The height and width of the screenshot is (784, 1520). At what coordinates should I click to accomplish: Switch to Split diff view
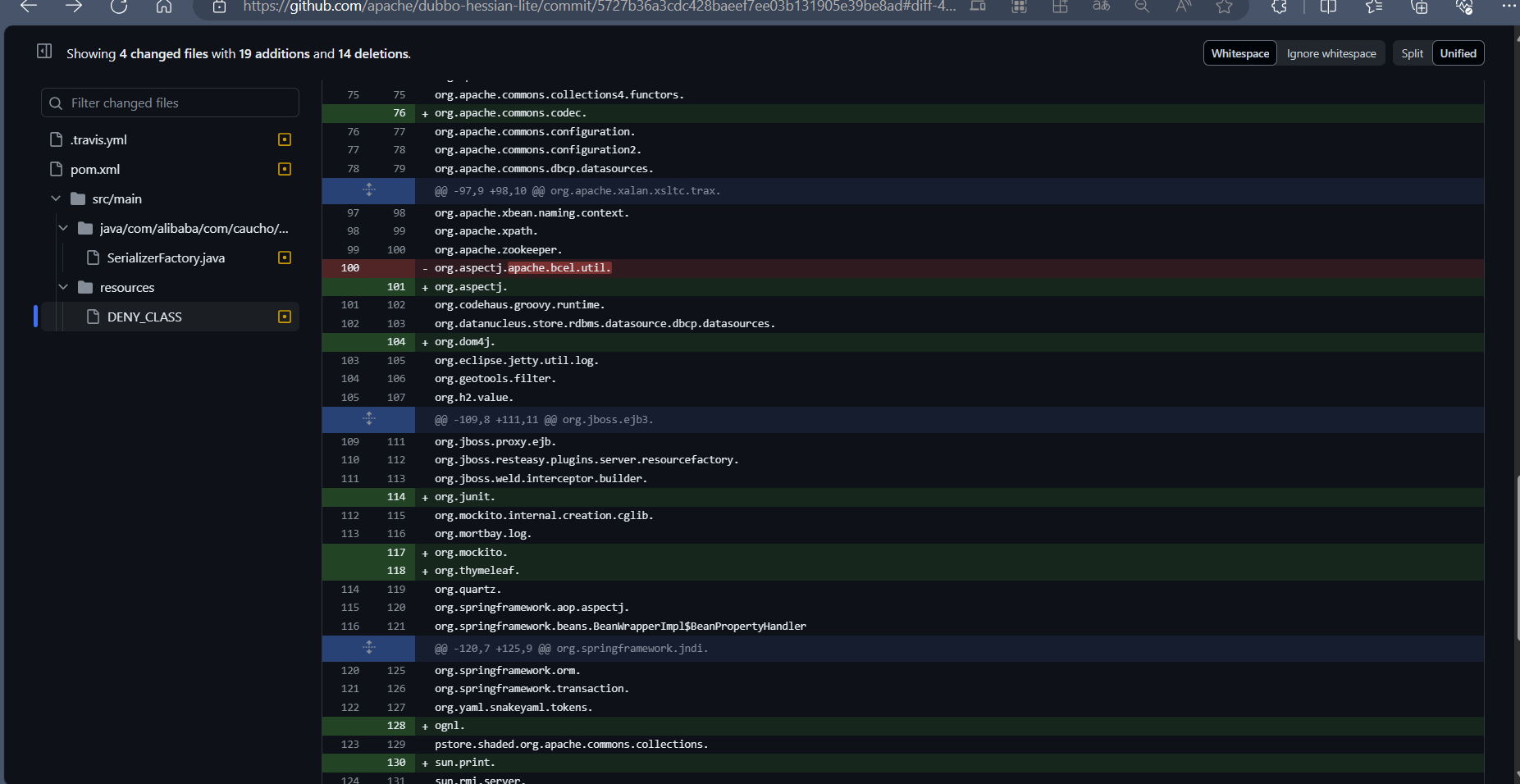pyautogui.click(x=1412, y=53)
